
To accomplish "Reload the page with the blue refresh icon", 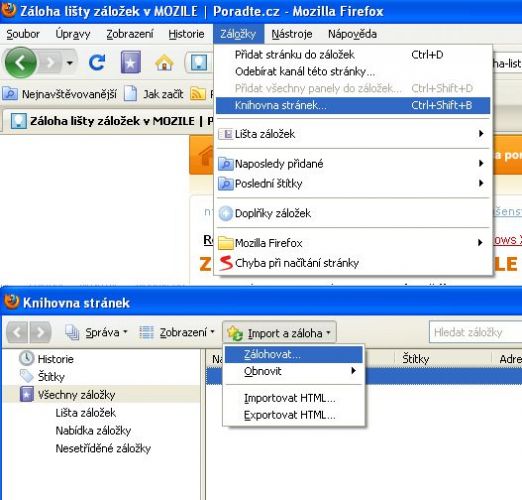I will [97, 62].
